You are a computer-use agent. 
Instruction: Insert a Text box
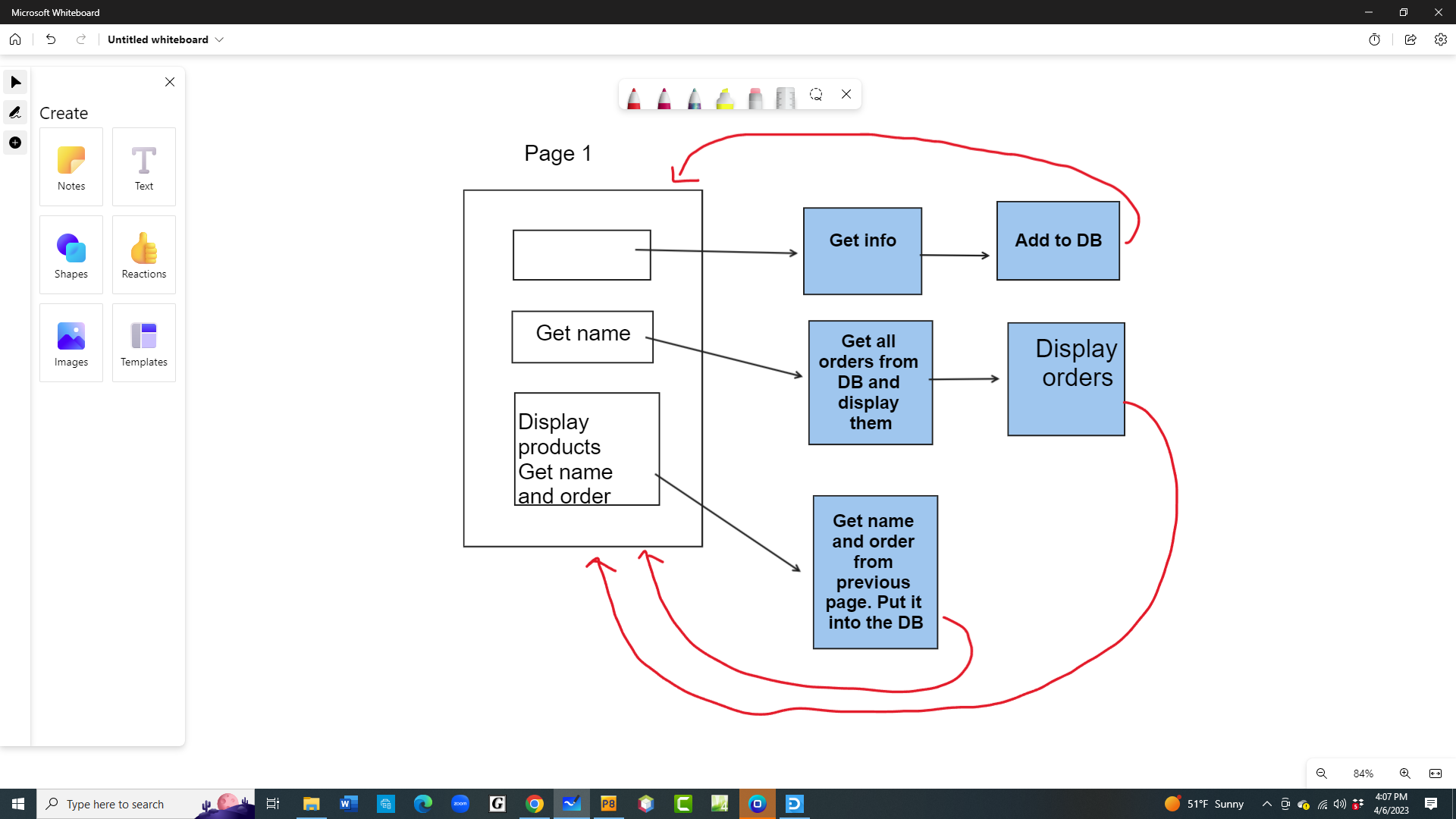pyautogui.click(x=144, y=167)
